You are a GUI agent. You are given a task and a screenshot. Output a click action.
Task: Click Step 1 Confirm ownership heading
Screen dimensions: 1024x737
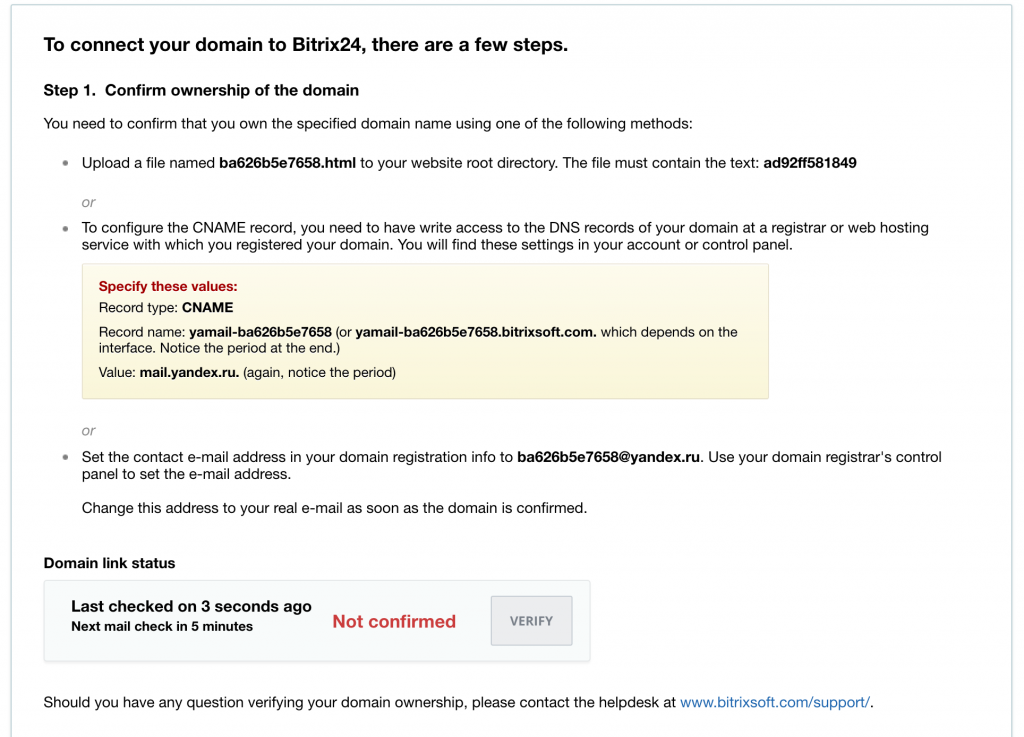[201, 91]
